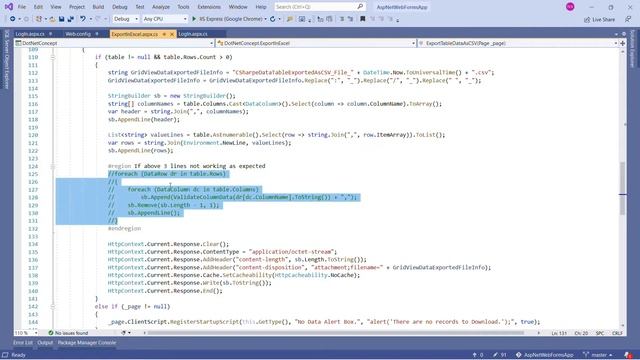This screenshot has height=360, width=640.
Task: Open the 110 % zoom dropdown
Action: pyautogui.click(x=26, y=333)
